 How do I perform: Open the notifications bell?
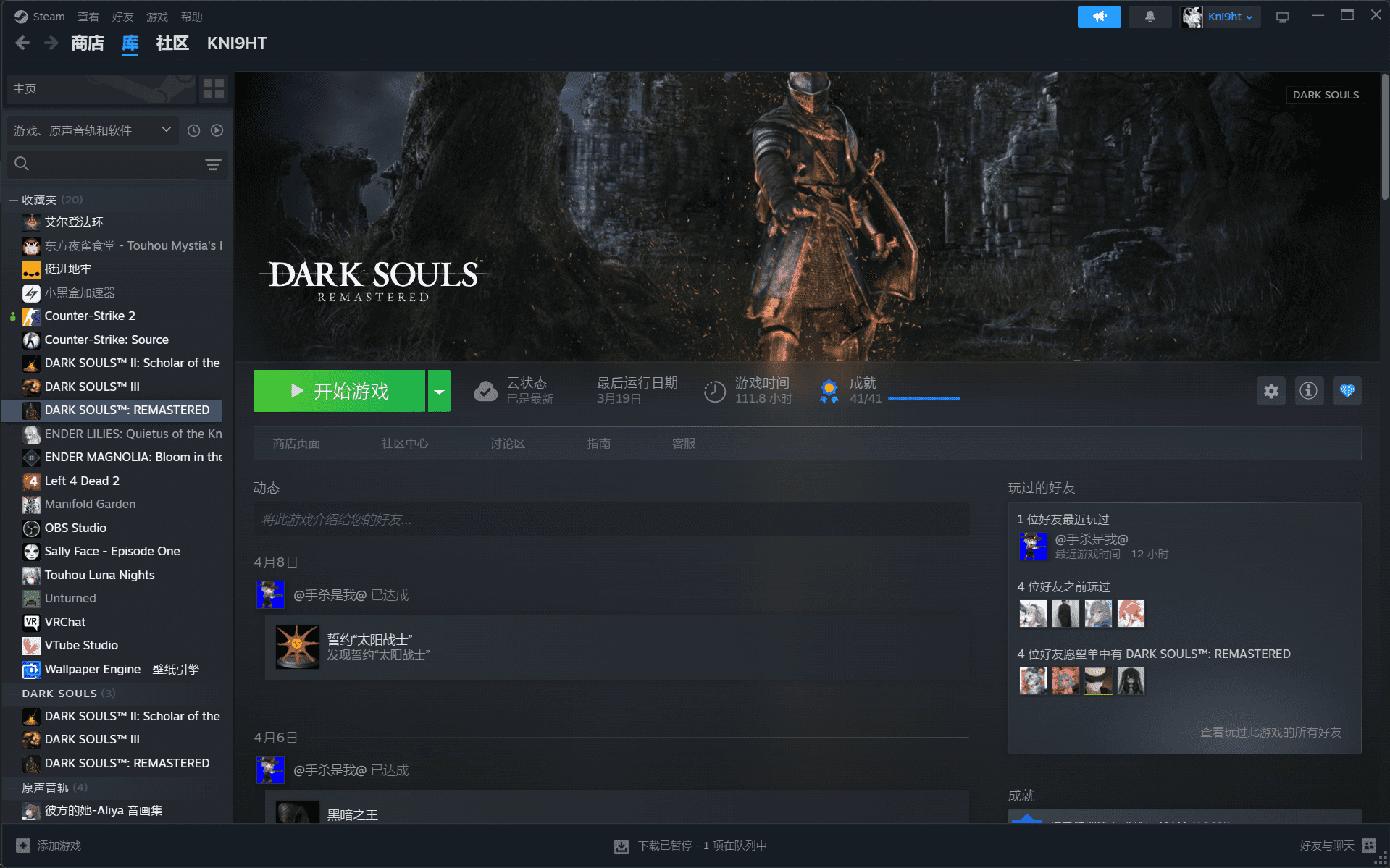pos(1150,17)
